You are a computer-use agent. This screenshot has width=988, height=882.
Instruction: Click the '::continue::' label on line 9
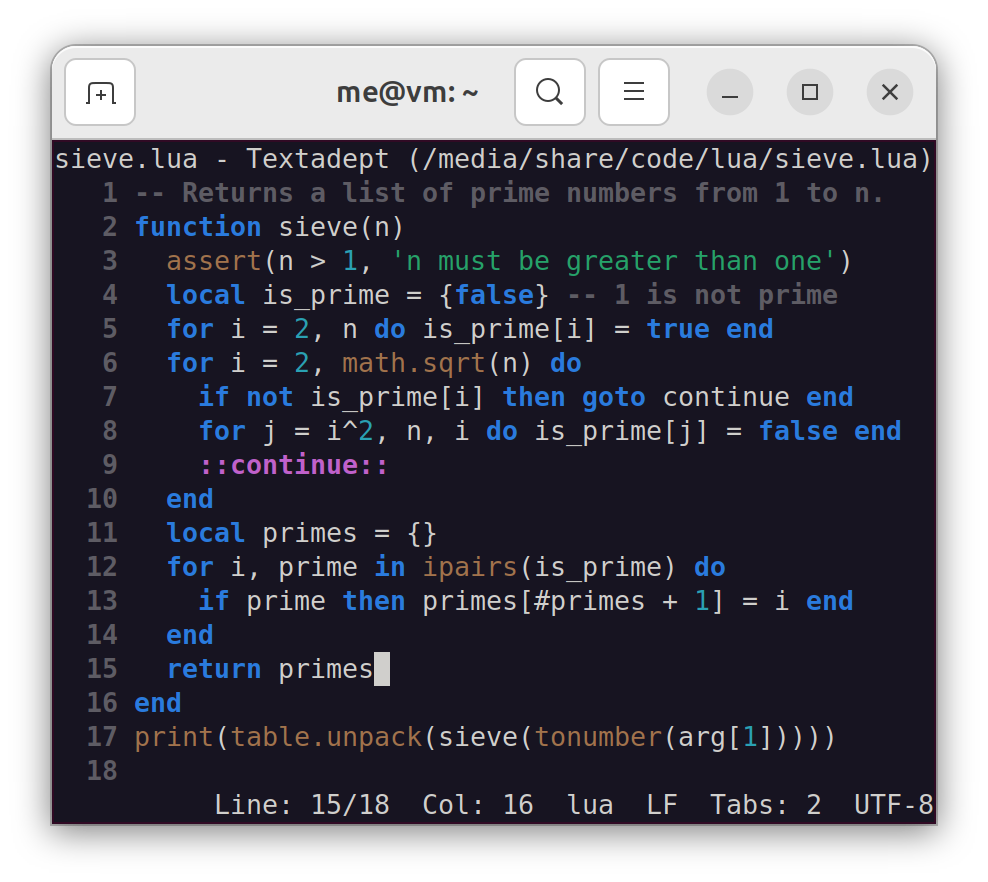(x=294, y=465)
